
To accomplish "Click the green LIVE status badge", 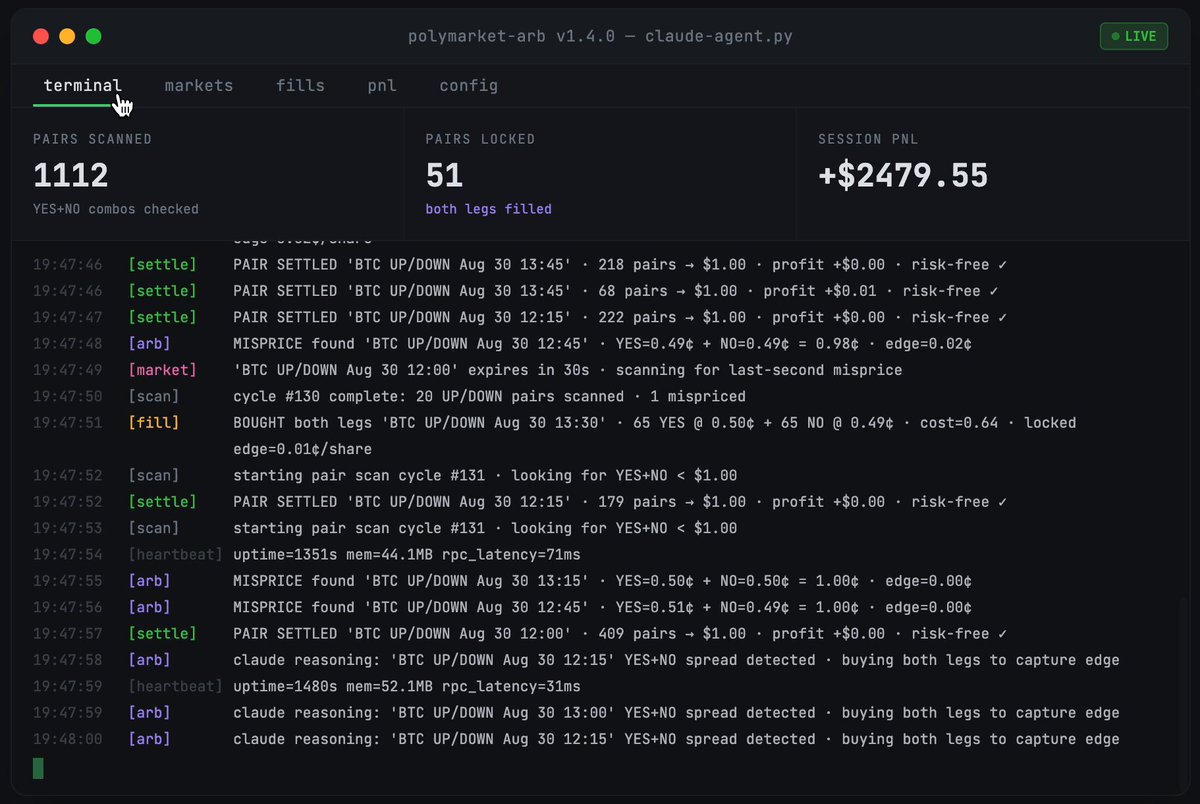I will (1133, 37).
